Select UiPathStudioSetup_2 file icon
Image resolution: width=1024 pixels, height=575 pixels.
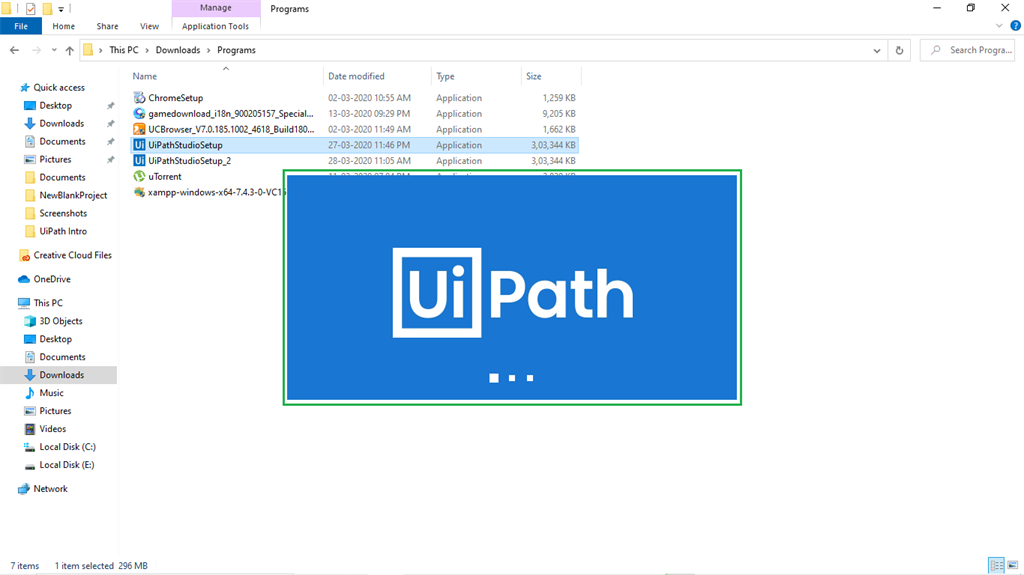[139, 161]
